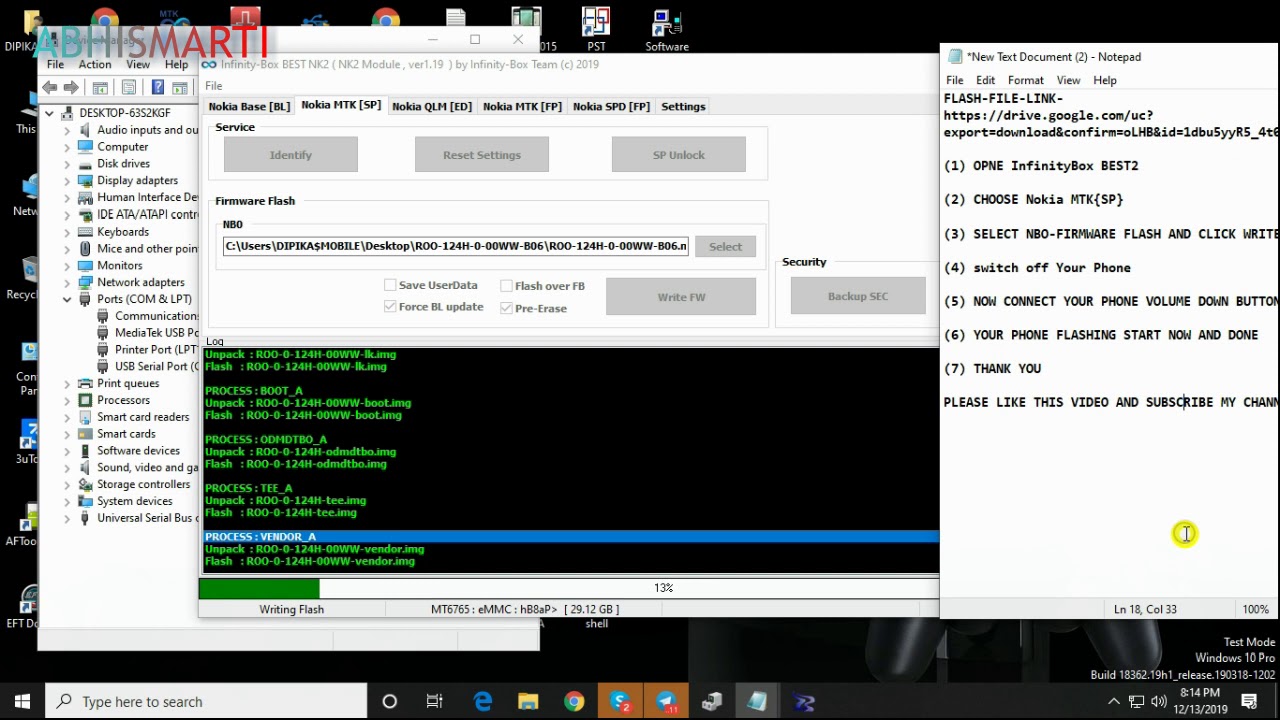Click the Reset Settings button
The width and height of the screenshot is (1280, 720).
[482, 155]
